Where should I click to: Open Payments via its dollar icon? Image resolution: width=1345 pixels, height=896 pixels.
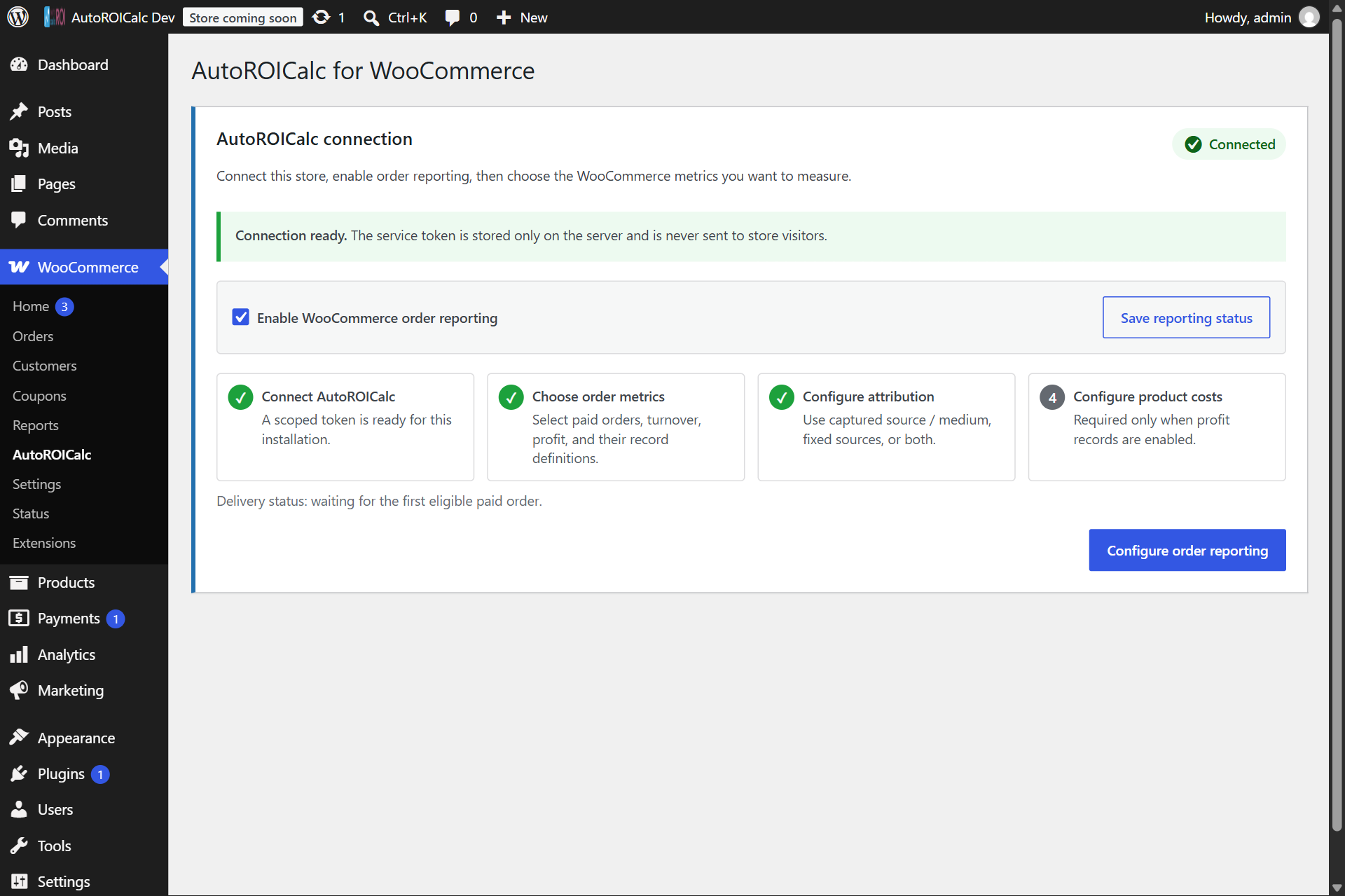[19, 618]
